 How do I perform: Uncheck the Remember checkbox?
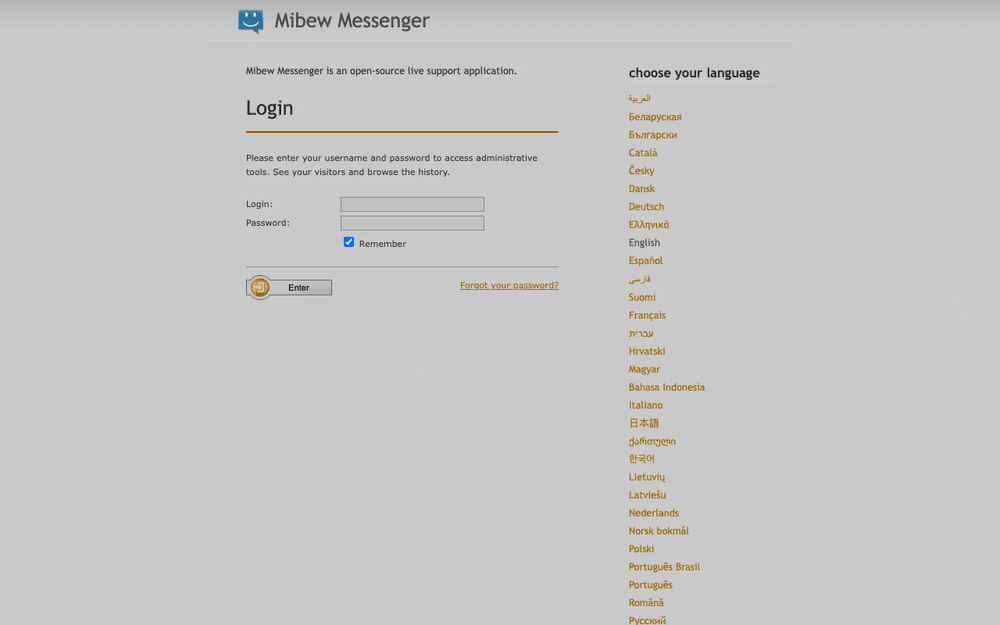[349, 242]
